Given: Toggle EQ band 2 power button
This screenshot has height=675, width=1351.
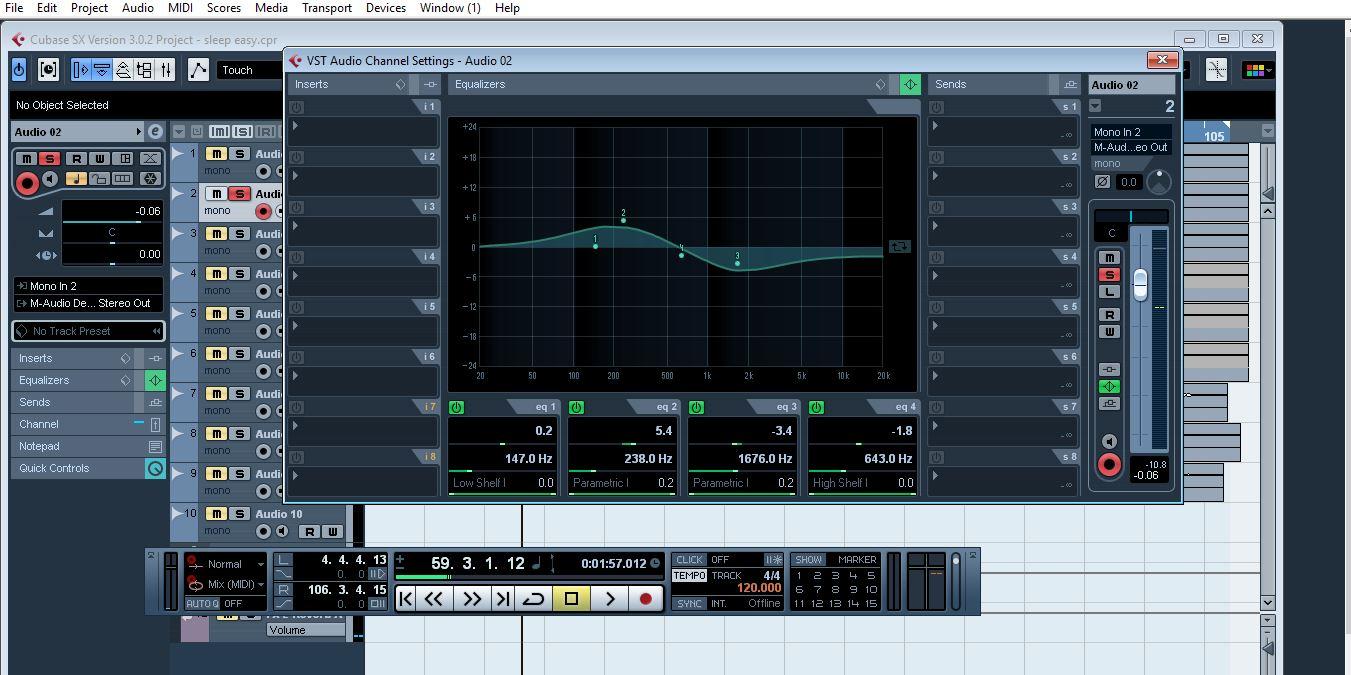Looking at the screenshot, I should coord(576,407).
